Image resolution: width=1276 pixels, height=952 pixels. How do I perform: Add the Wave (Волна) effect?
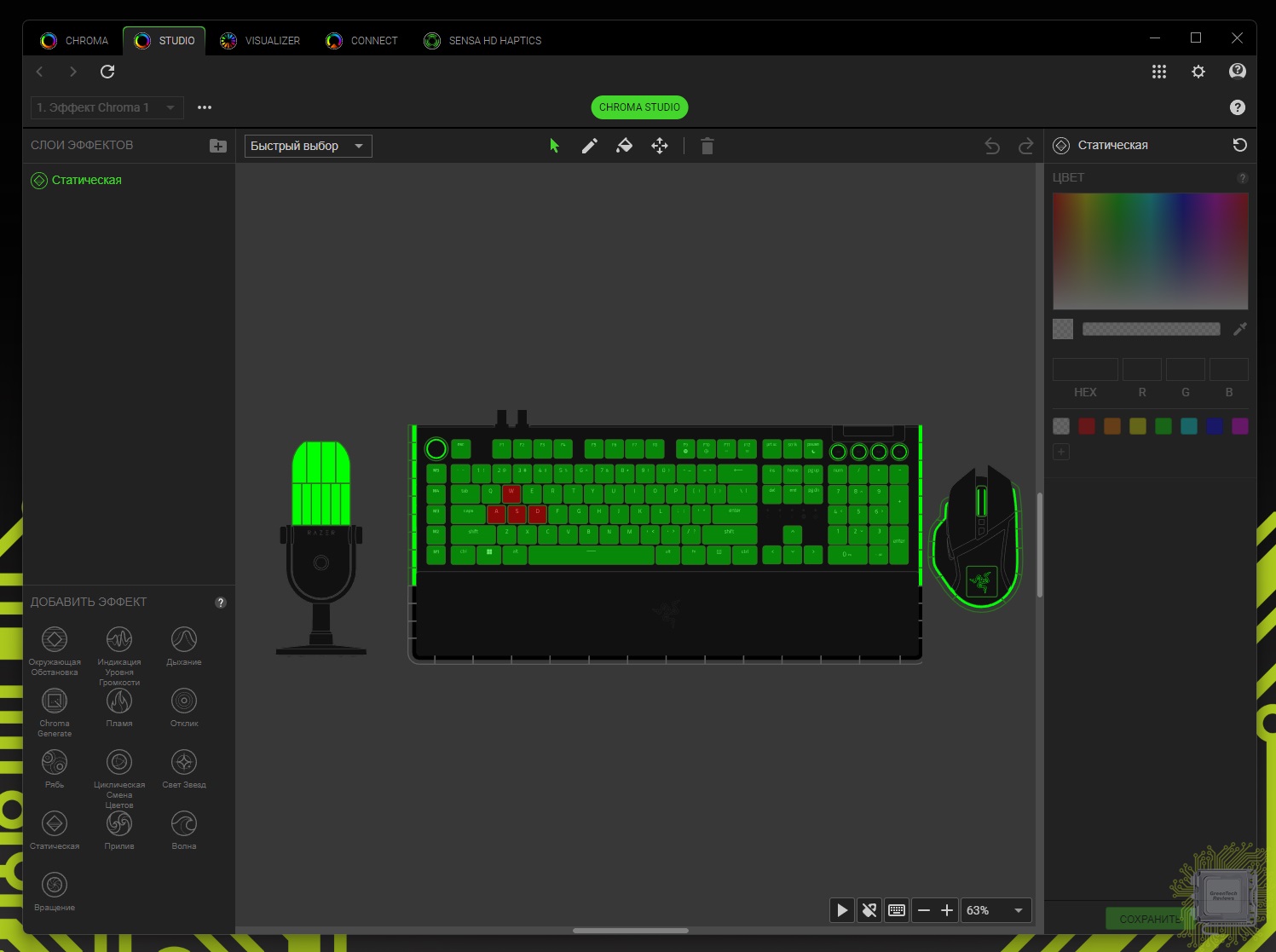pyautogui.click(x=184, y=824)
